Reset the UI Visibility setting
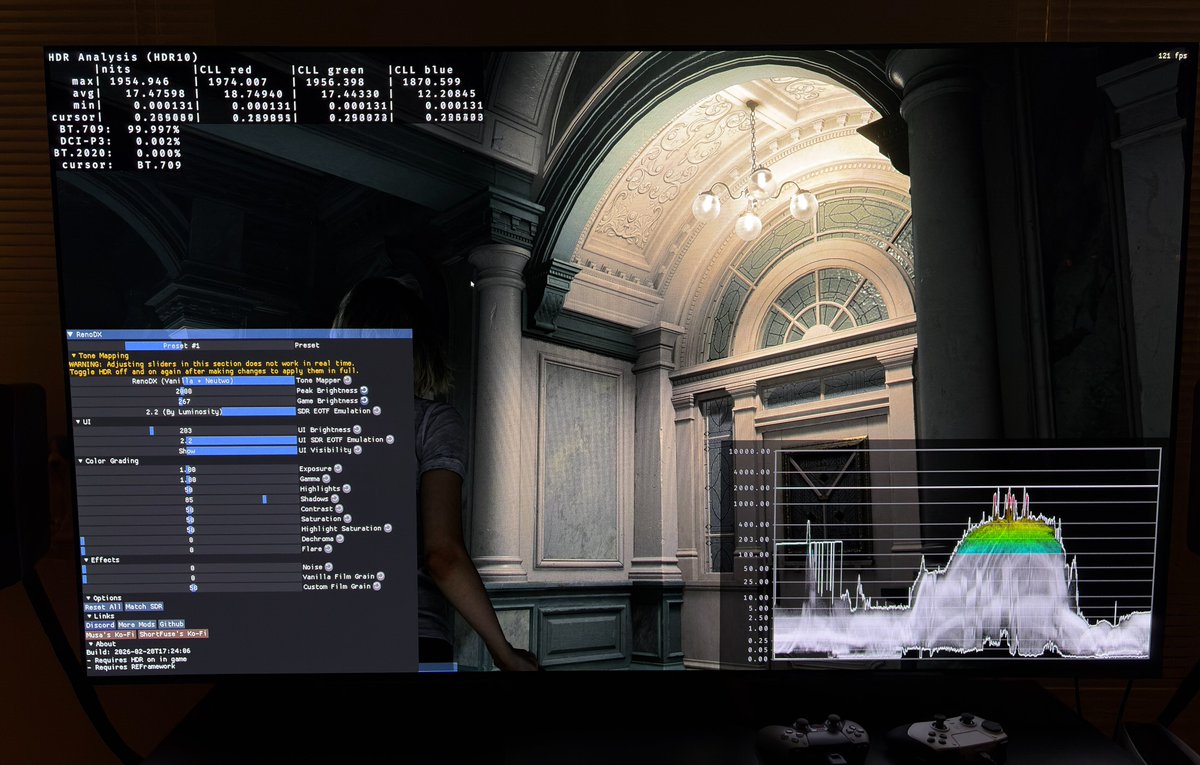The width and height of the screenshot is (1200, 765). coord(357,450)
